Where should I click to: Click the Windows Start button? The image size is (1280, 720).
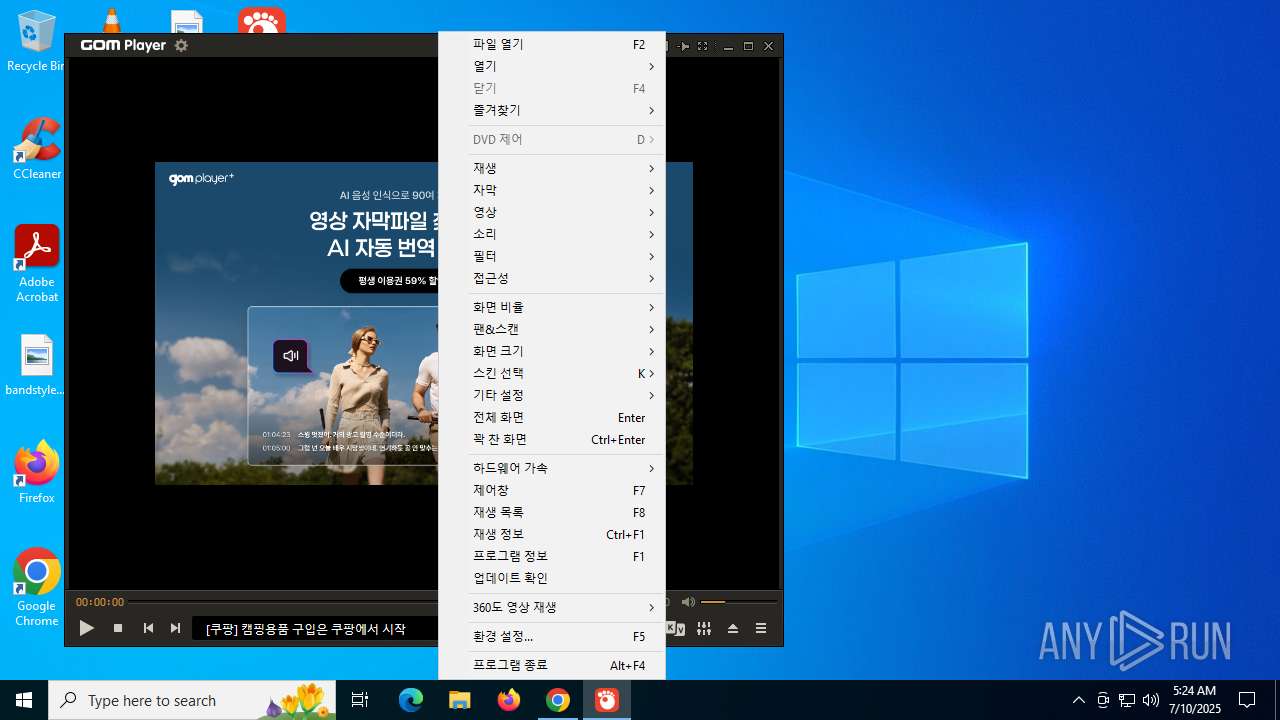pos(24,700)
